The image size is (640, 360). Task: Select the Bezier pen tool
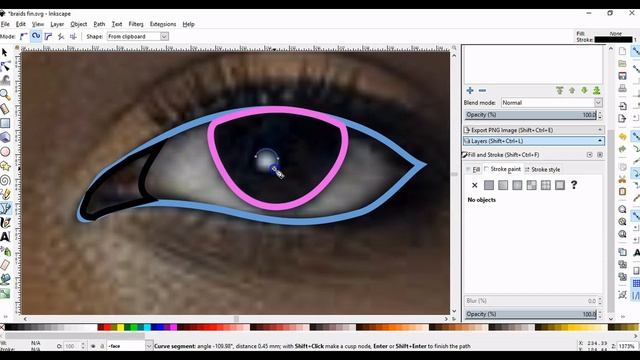[5, 209]
